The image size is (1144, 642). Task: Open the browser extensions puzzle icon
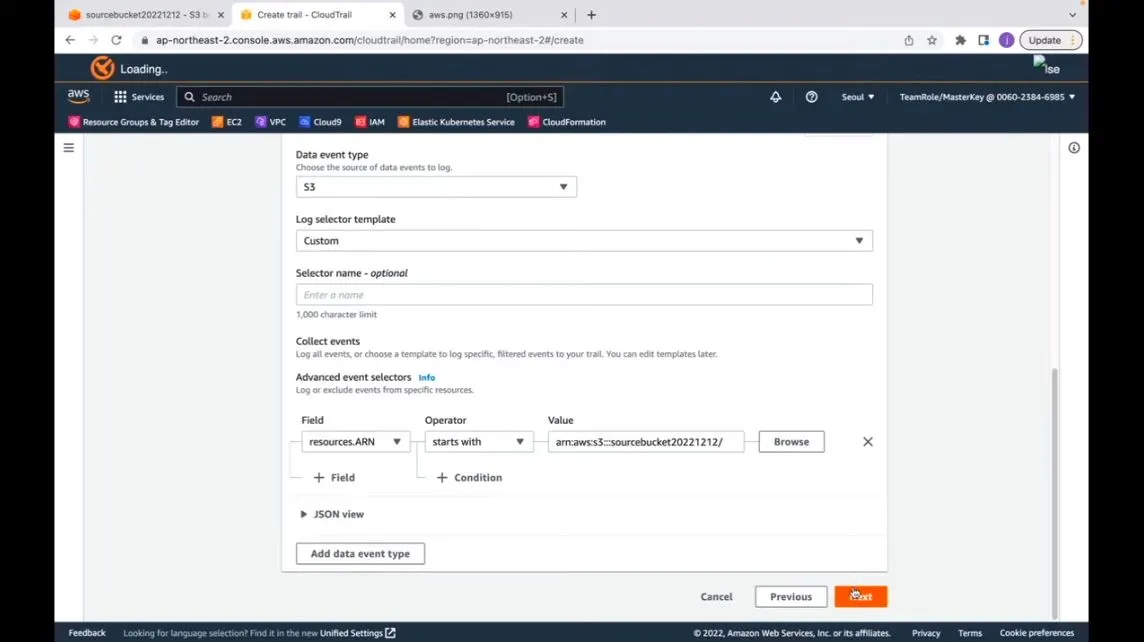(x=960, y=40)
